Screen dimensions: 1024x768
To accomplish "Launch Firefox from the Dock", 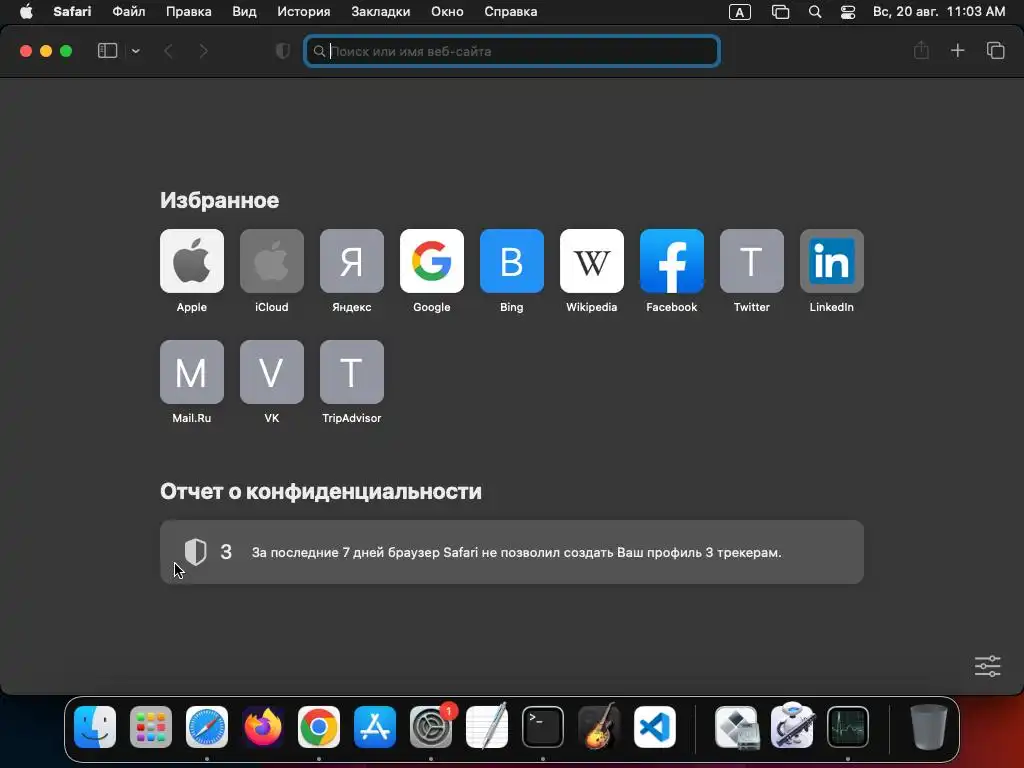I will [263, 726].
